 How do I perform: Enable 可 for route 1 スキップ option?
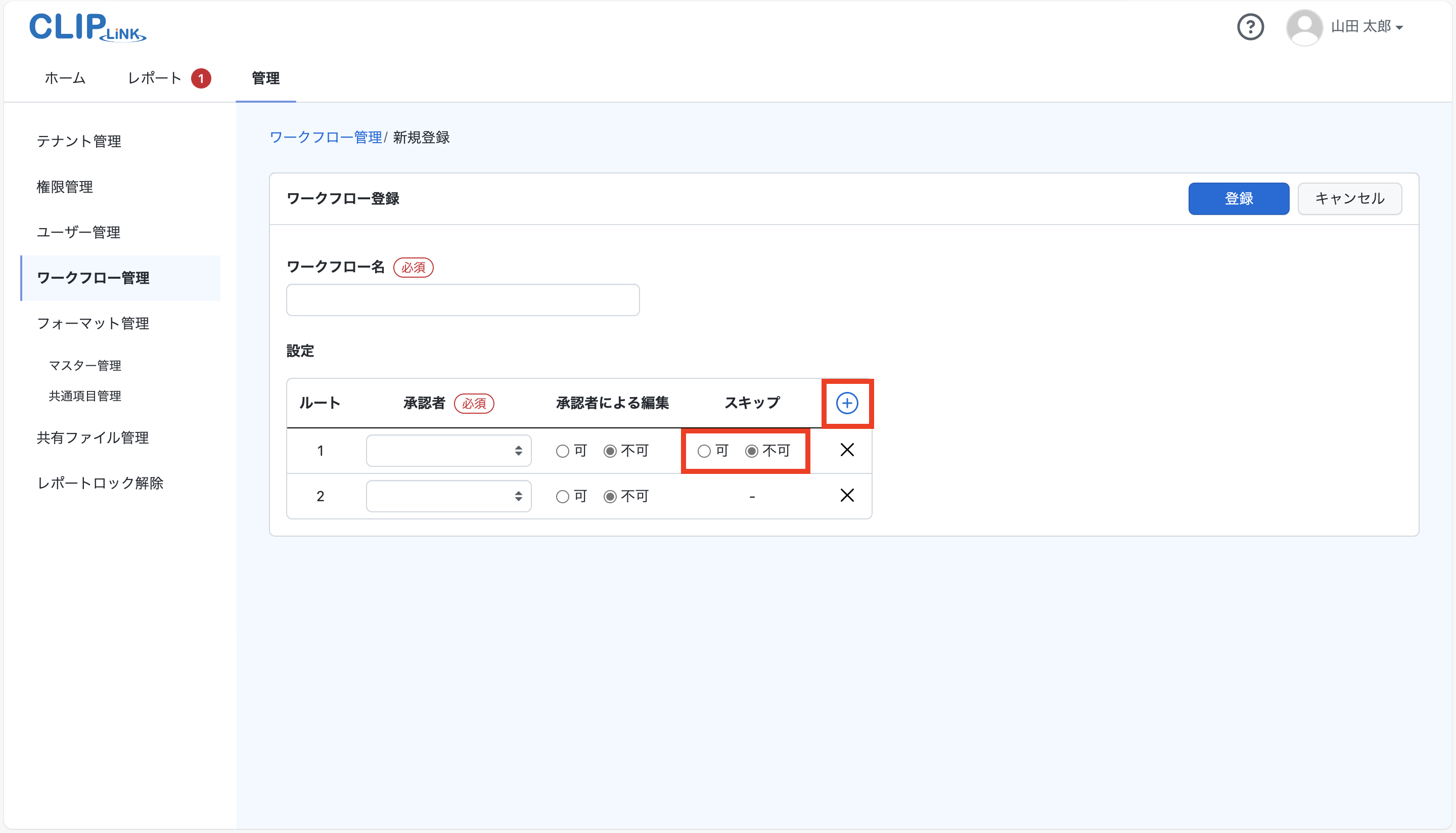click(x=704, y=450)
